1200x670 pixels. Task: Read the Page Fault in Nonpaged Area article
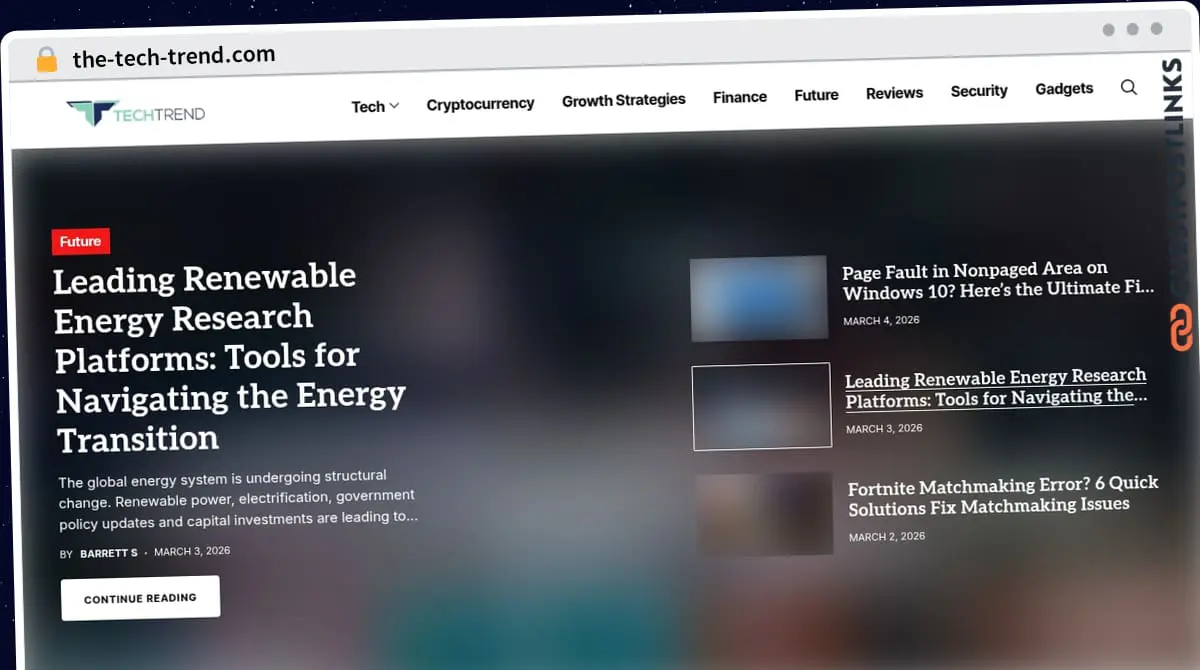pos(997,280)
